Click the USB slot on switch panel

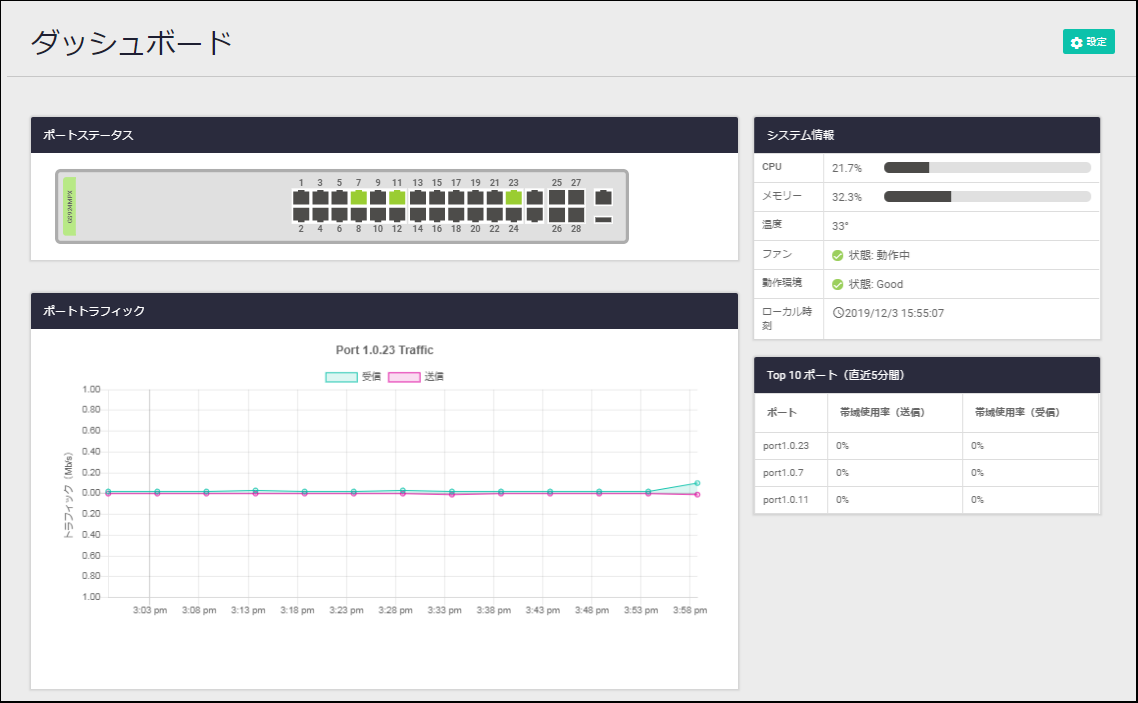(x=603, y=219)
